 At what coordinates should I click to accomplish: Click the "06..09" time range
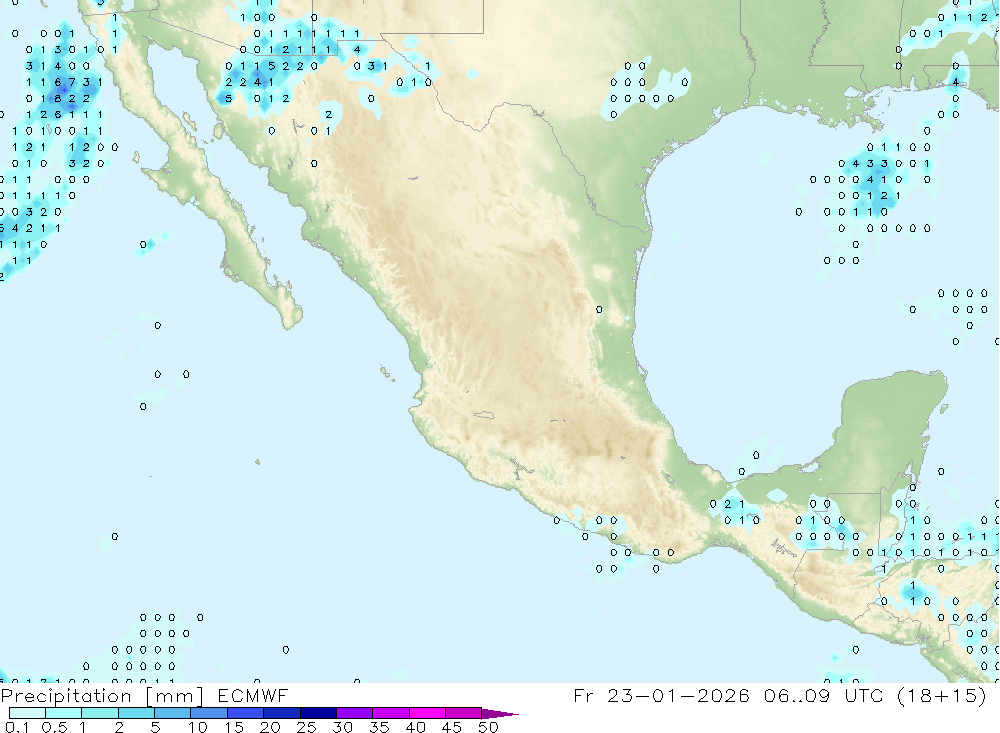pos(797,695)
